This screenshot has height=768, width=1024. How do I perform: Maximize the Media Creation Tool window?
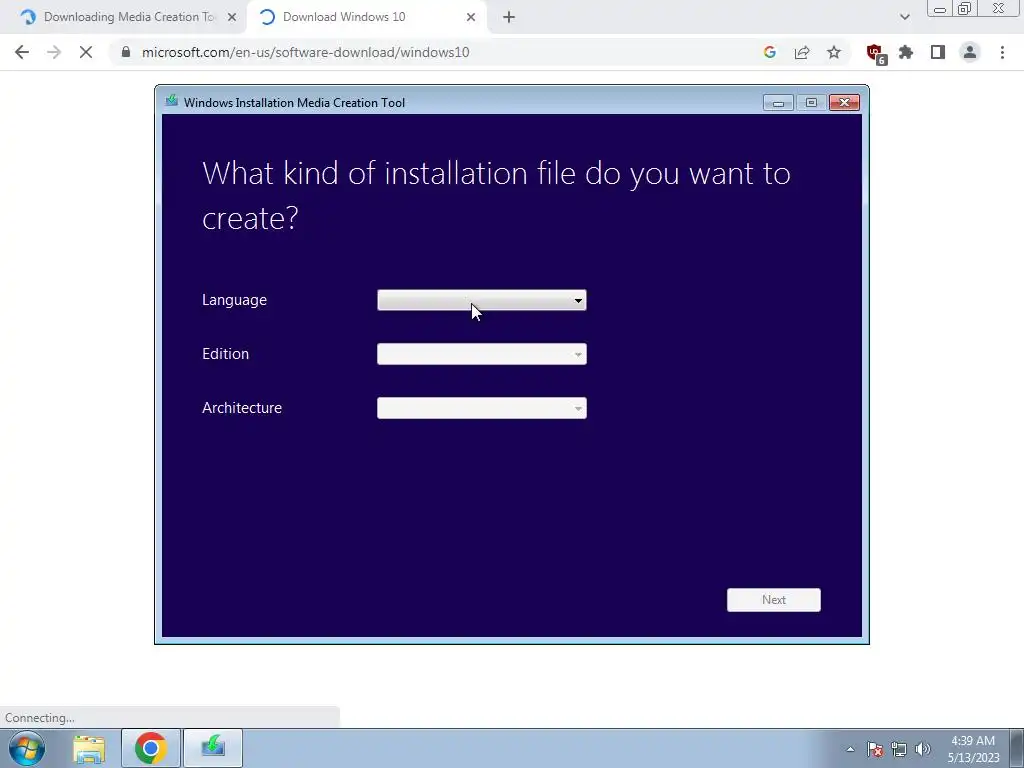click(811, 103)
